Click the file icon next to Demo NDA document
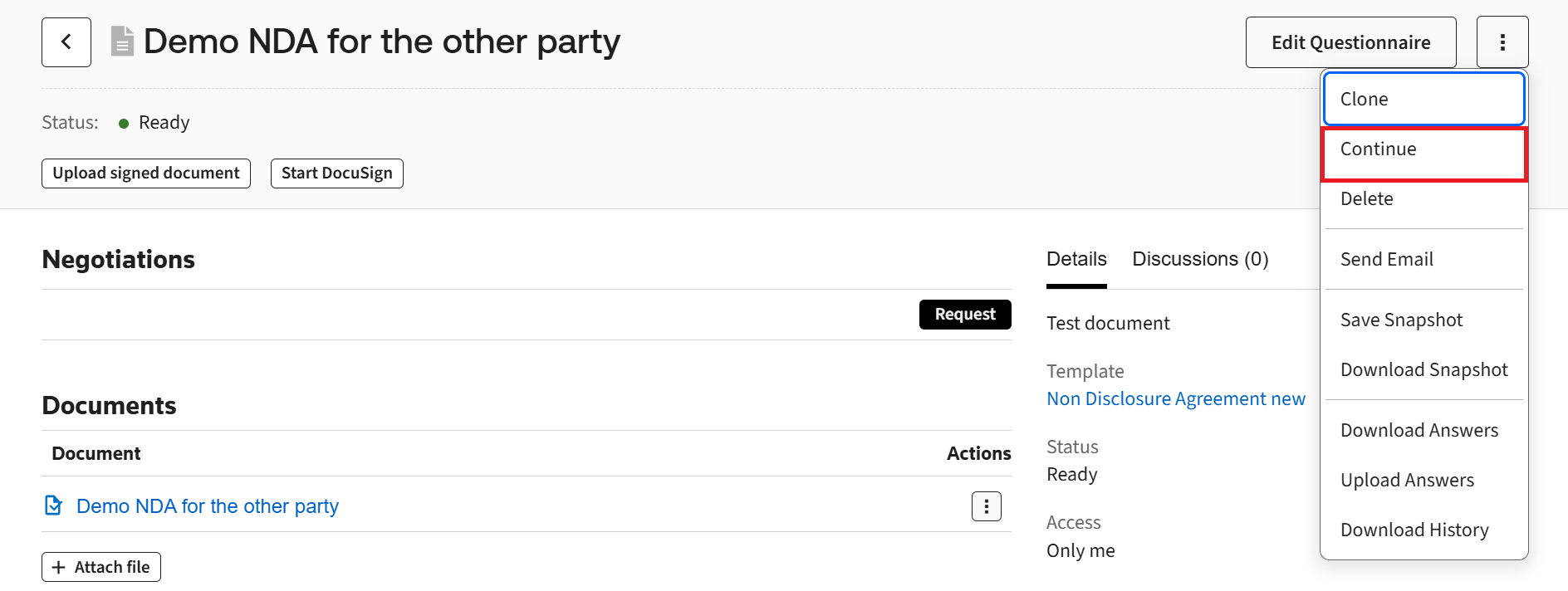This screenshot has width=1568, height=591. pos(53,505)
